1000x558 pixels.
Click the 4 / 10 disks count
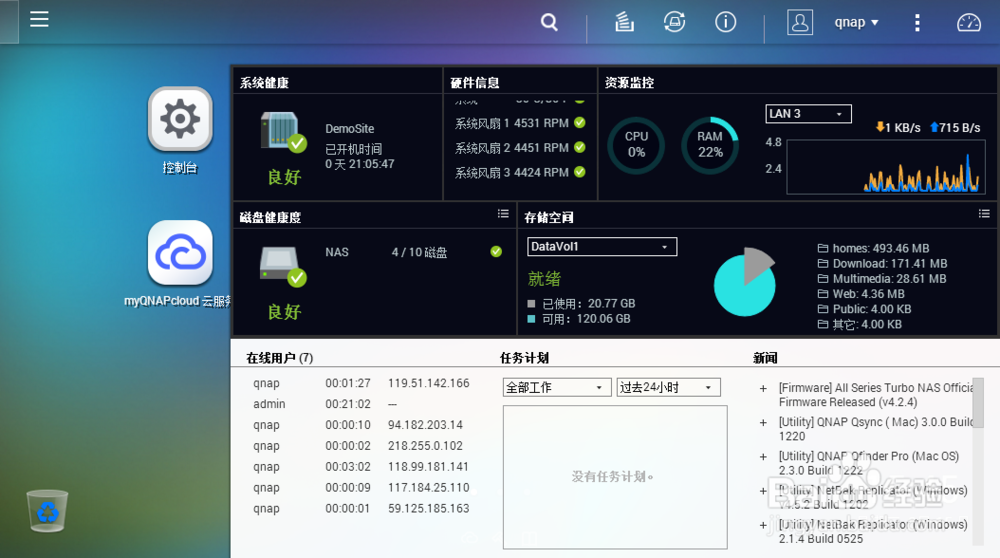pos(419,253)
